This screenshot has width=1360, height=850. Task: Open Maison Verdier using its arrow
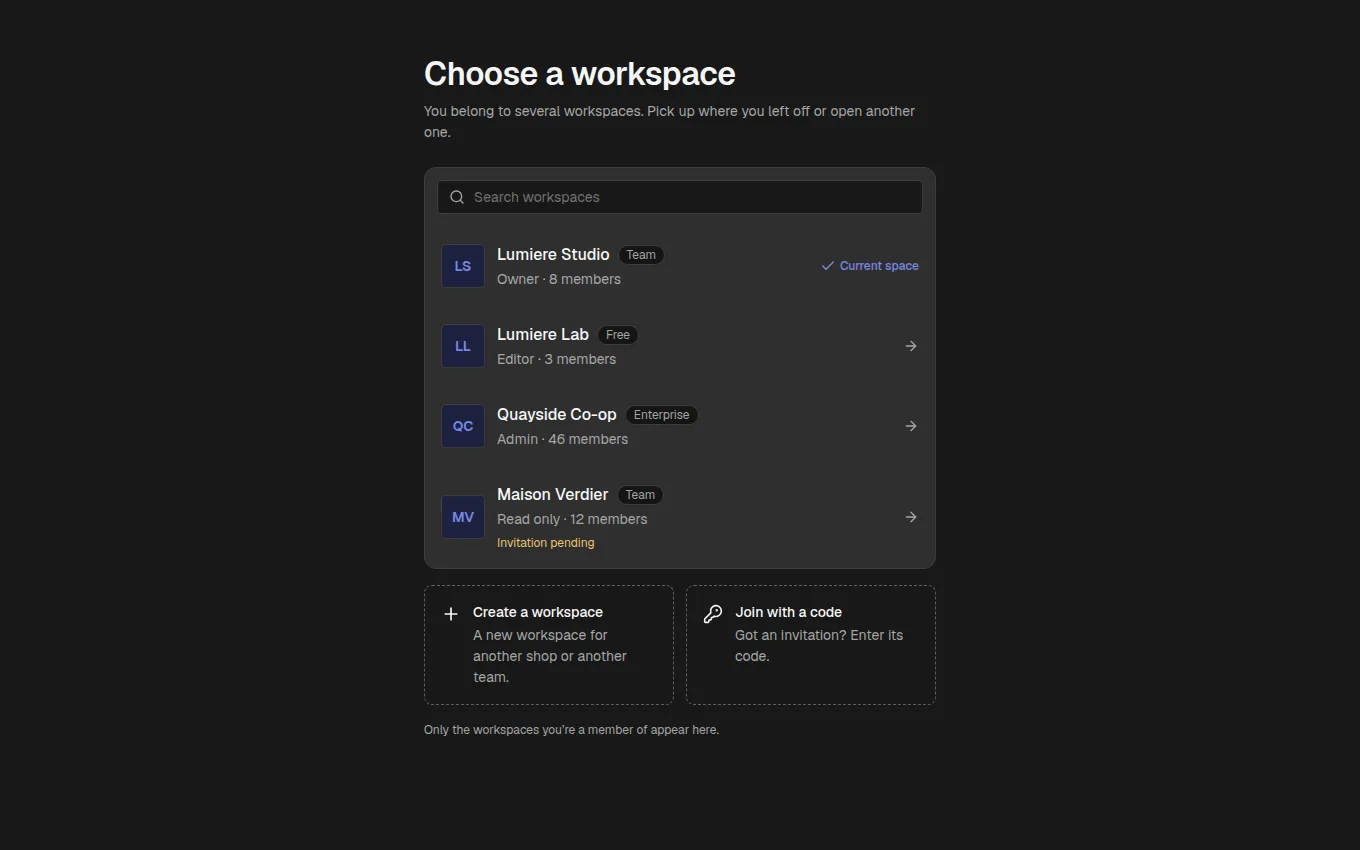[911, 517]
